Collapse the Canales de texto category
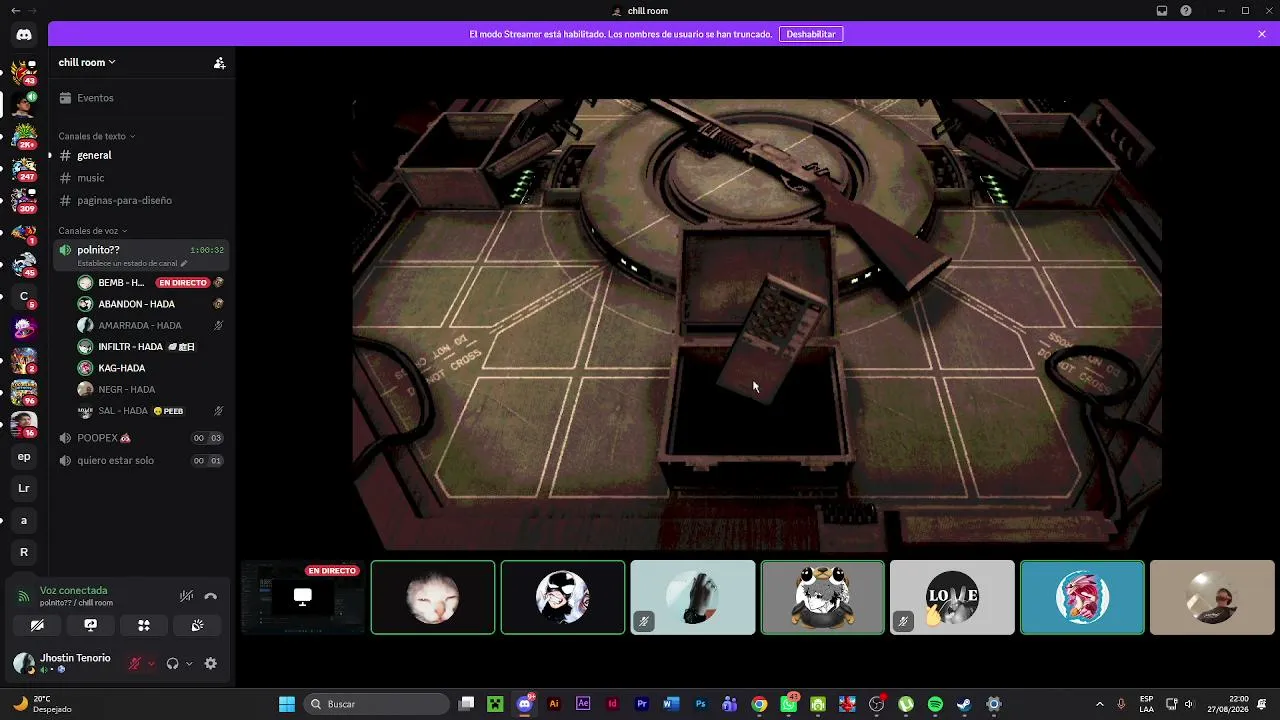Image resolution: width=1280 pixels, height=720 pixels. coord(96,136)
